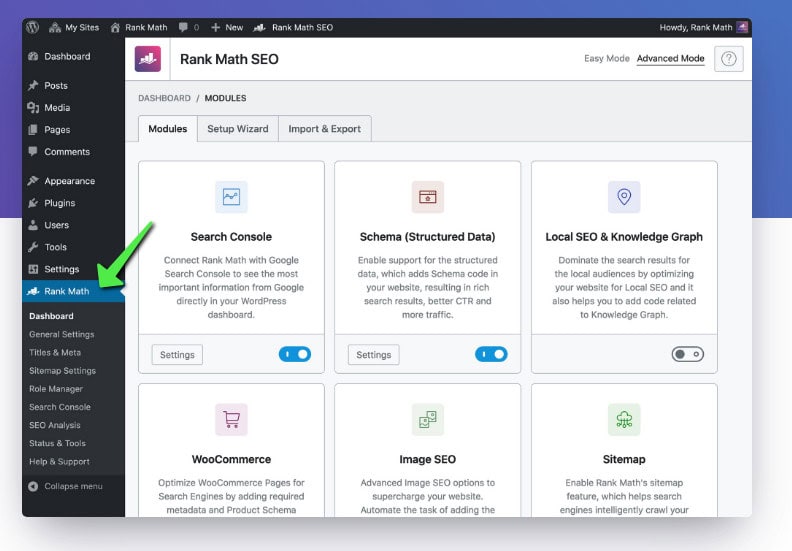Click the Search Console module chart icon
Viewport: 792px width, 551px height.
click(231, 197)
